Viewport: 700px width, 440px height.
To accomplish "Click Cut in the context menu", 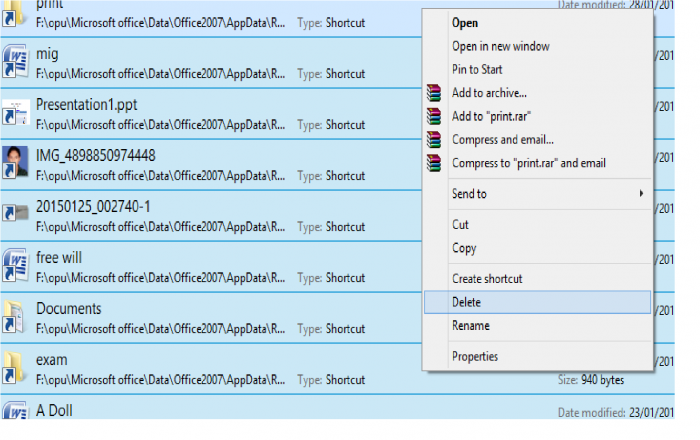I will [461, 225].
